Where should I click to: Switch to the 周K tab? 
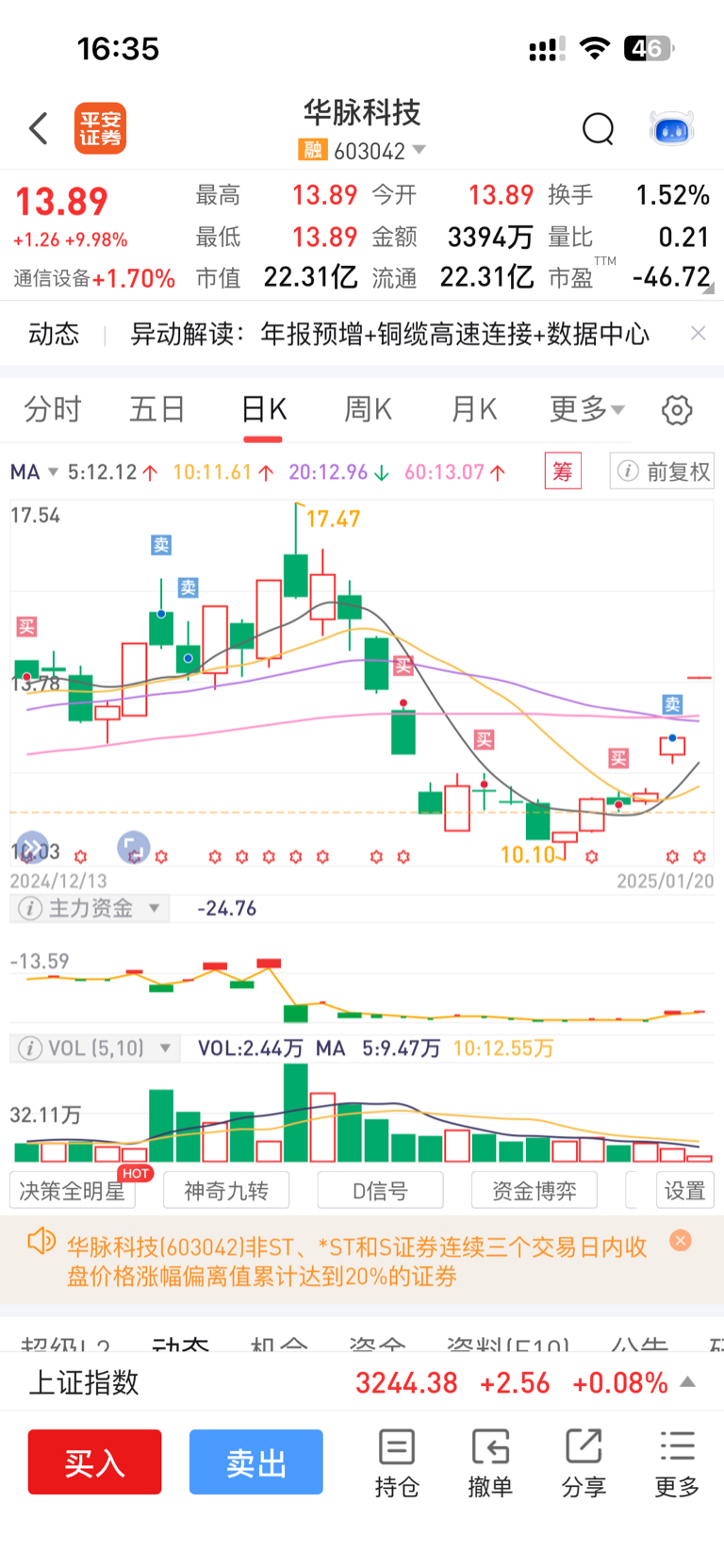click(368, 409)
